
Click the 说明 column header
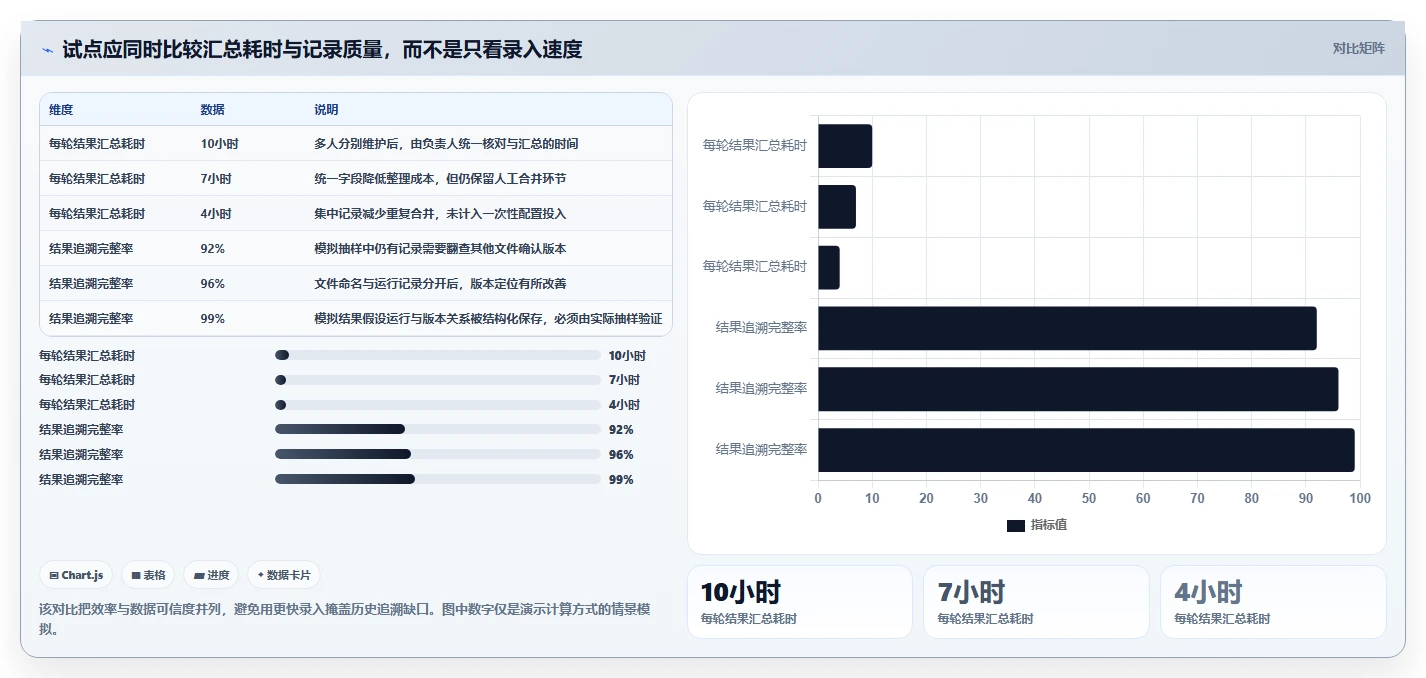tap(326, 109)
